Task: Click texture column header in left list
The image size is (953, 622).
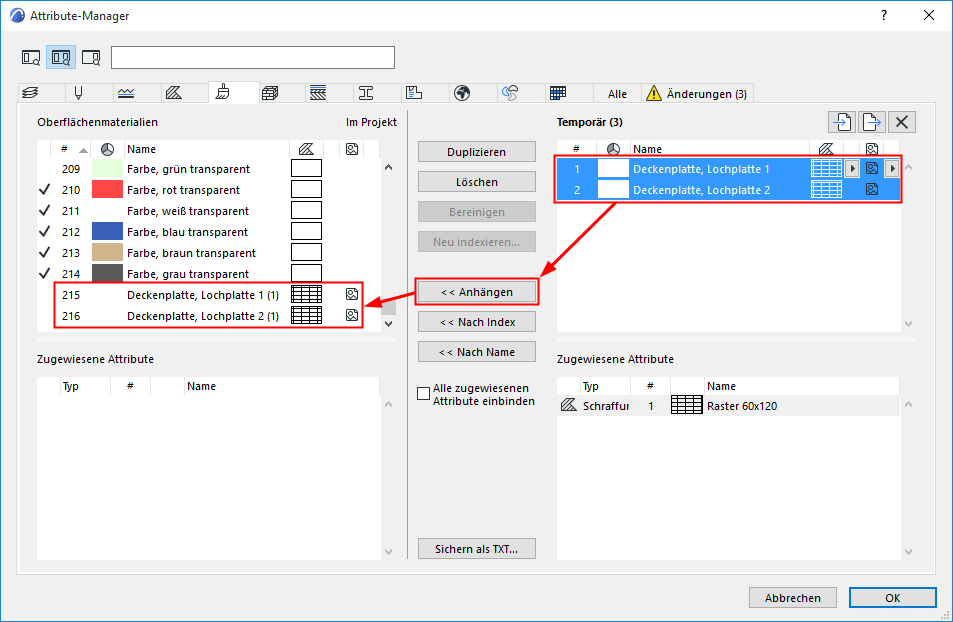Action: pyautogui.click(x=352, y=149)
